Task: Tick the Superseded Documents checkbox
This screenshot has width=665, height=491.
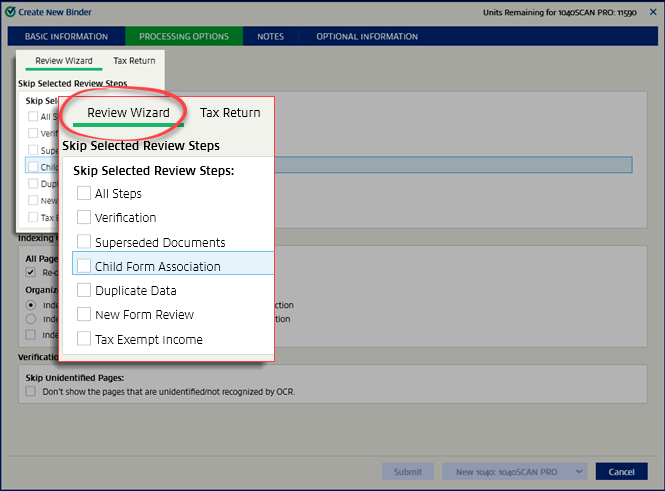Action: 84,242
